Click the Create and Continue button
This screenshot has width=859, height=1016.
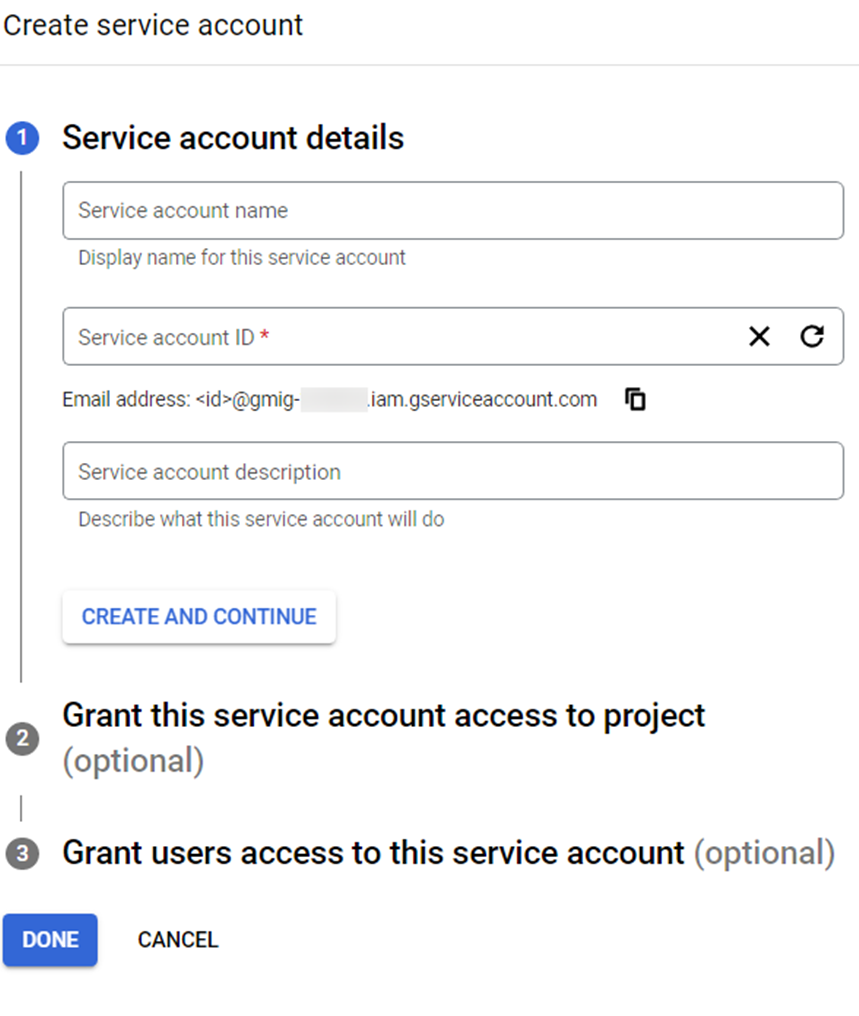pos(198,617)
